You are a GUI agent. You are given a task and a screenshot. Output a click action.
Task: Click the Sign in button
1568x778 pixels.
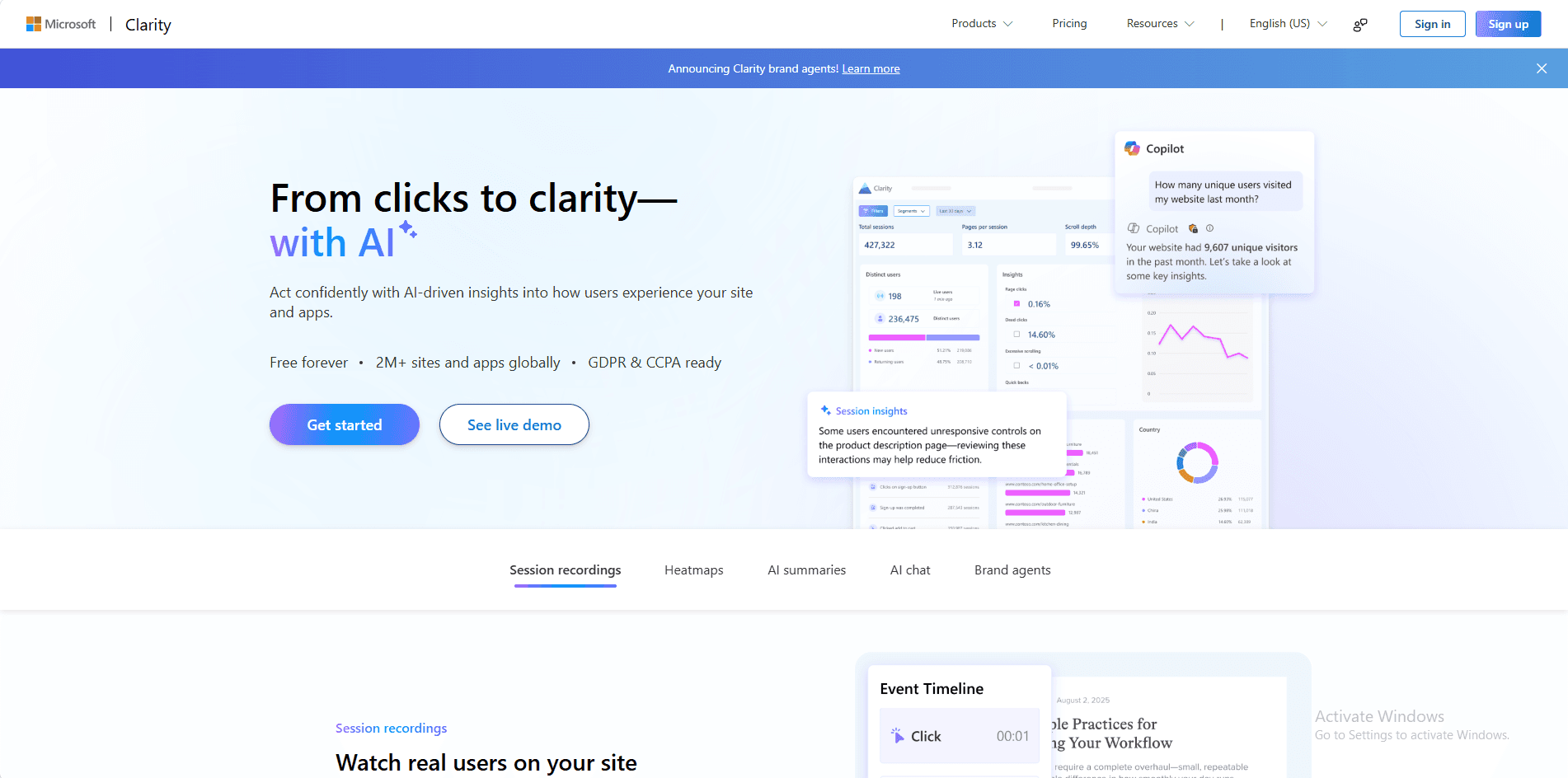(x=1432, y=24)
